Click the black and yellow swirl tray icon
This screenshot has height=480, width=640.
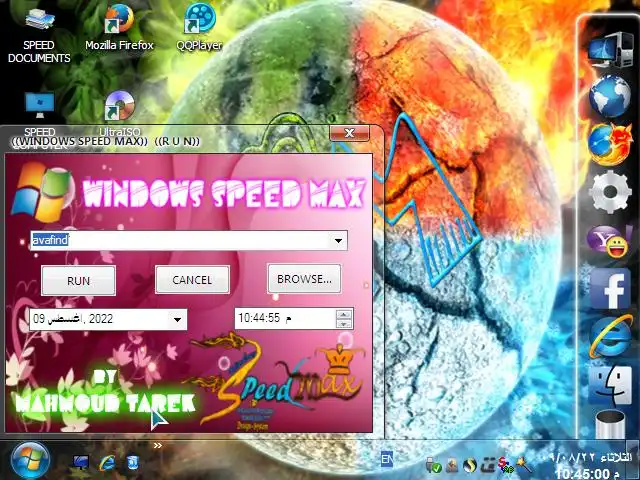pyautogui.click(x=471, y=464)
